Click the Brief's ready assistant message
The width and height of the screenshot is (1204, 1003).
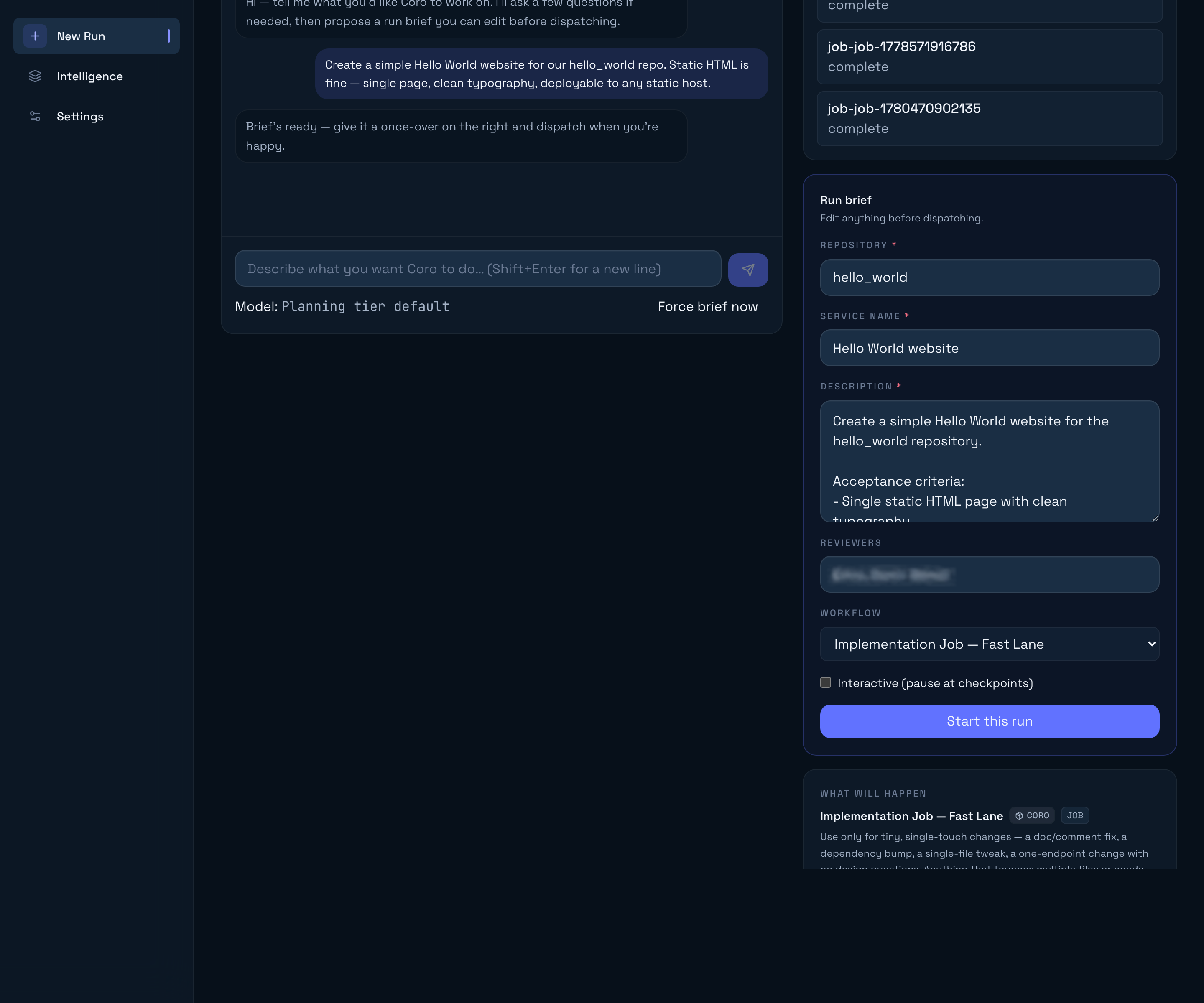pyautogui.click(x=461, y=136)
